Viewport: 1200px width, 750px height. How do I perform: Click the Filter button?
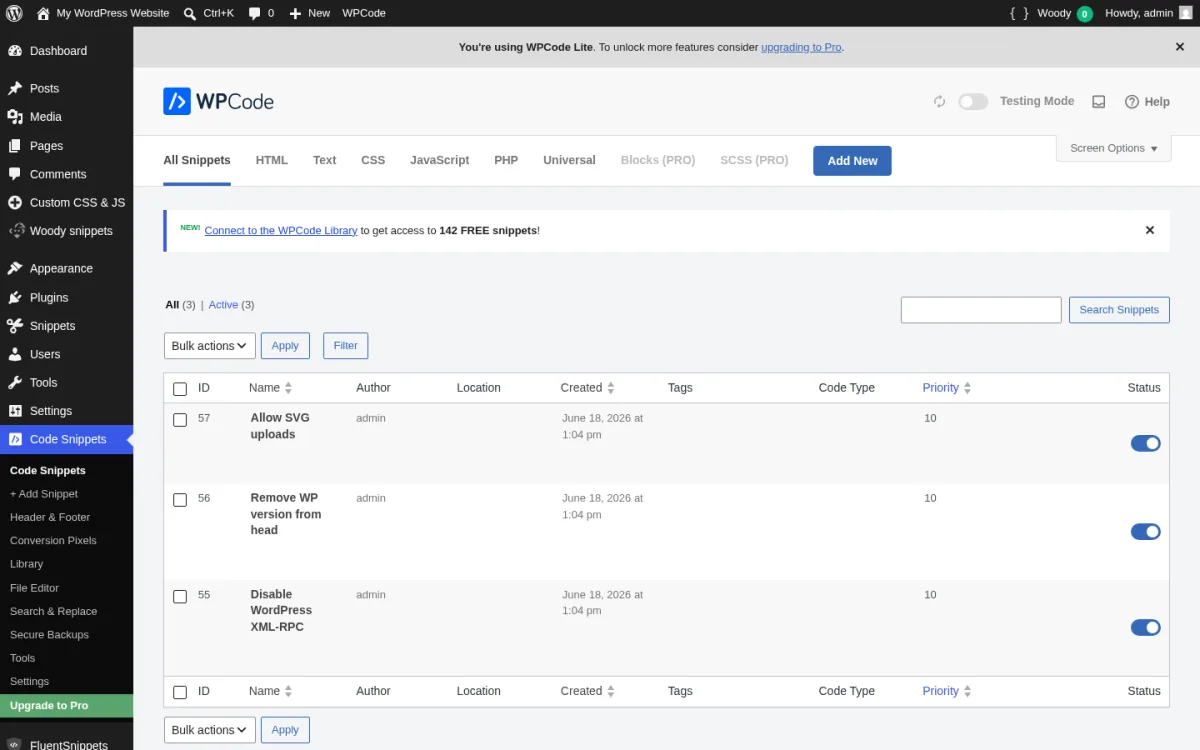click(x=346, y=346)
